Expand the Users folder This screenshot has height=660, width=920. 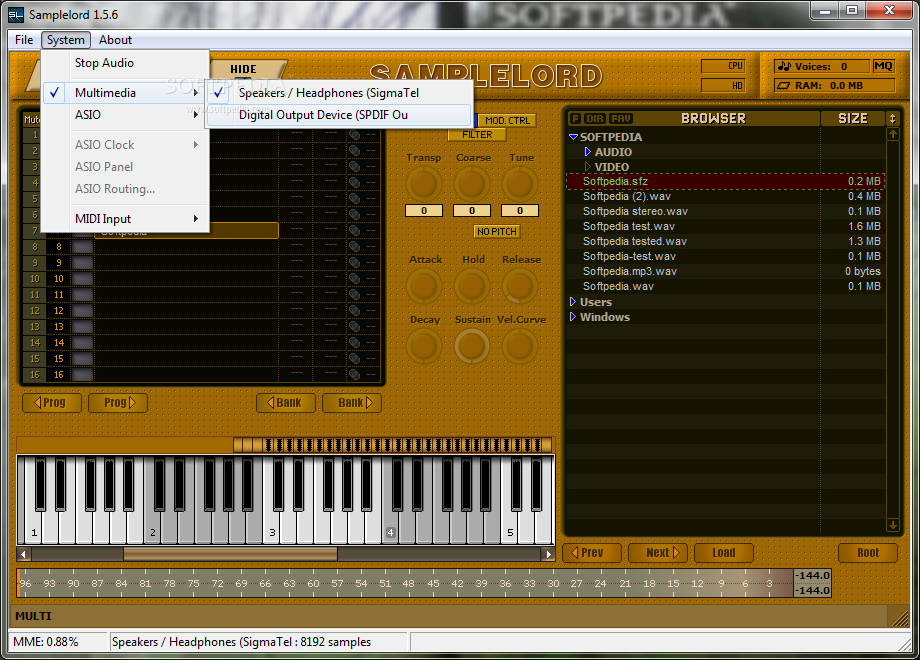[573, 302]
